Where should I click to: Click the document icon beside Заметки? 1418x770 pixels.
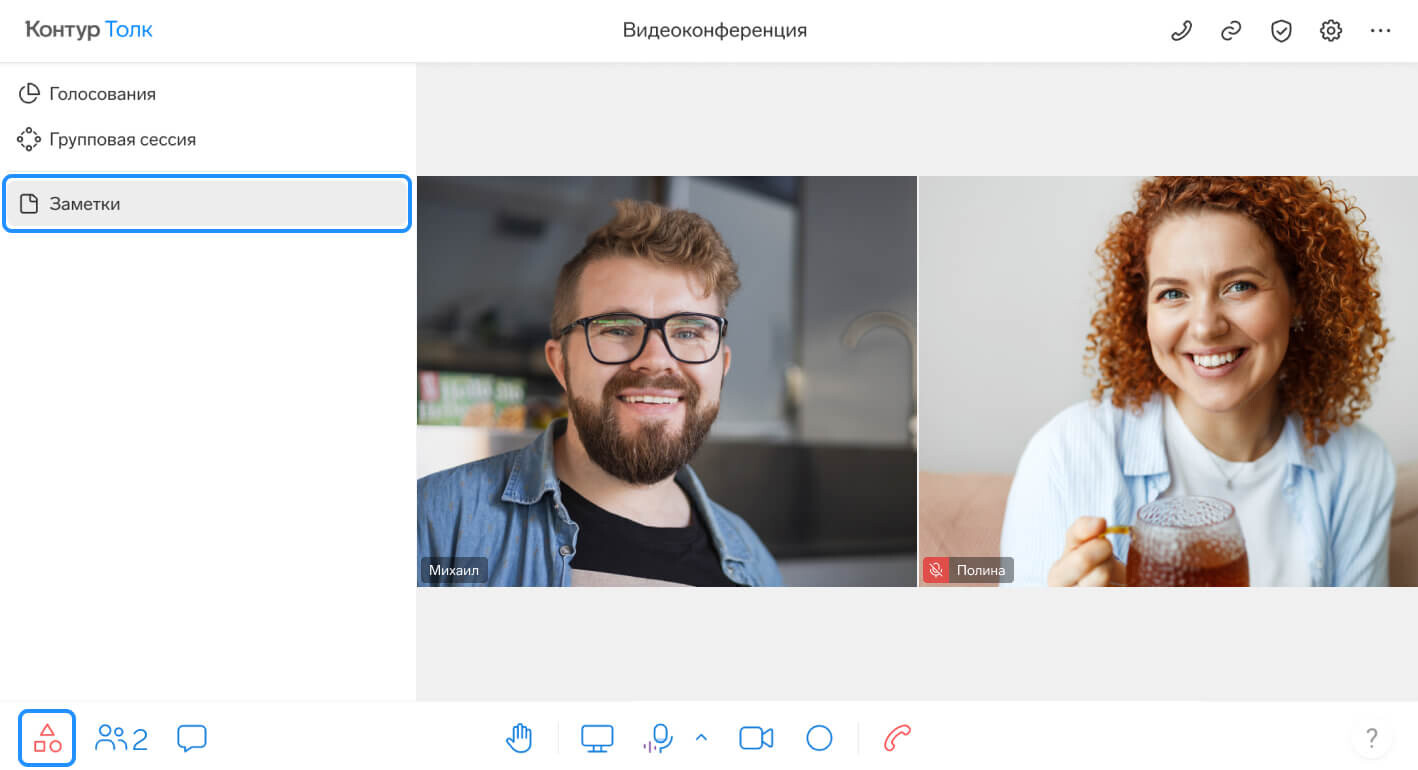click(x=30, y=204)
